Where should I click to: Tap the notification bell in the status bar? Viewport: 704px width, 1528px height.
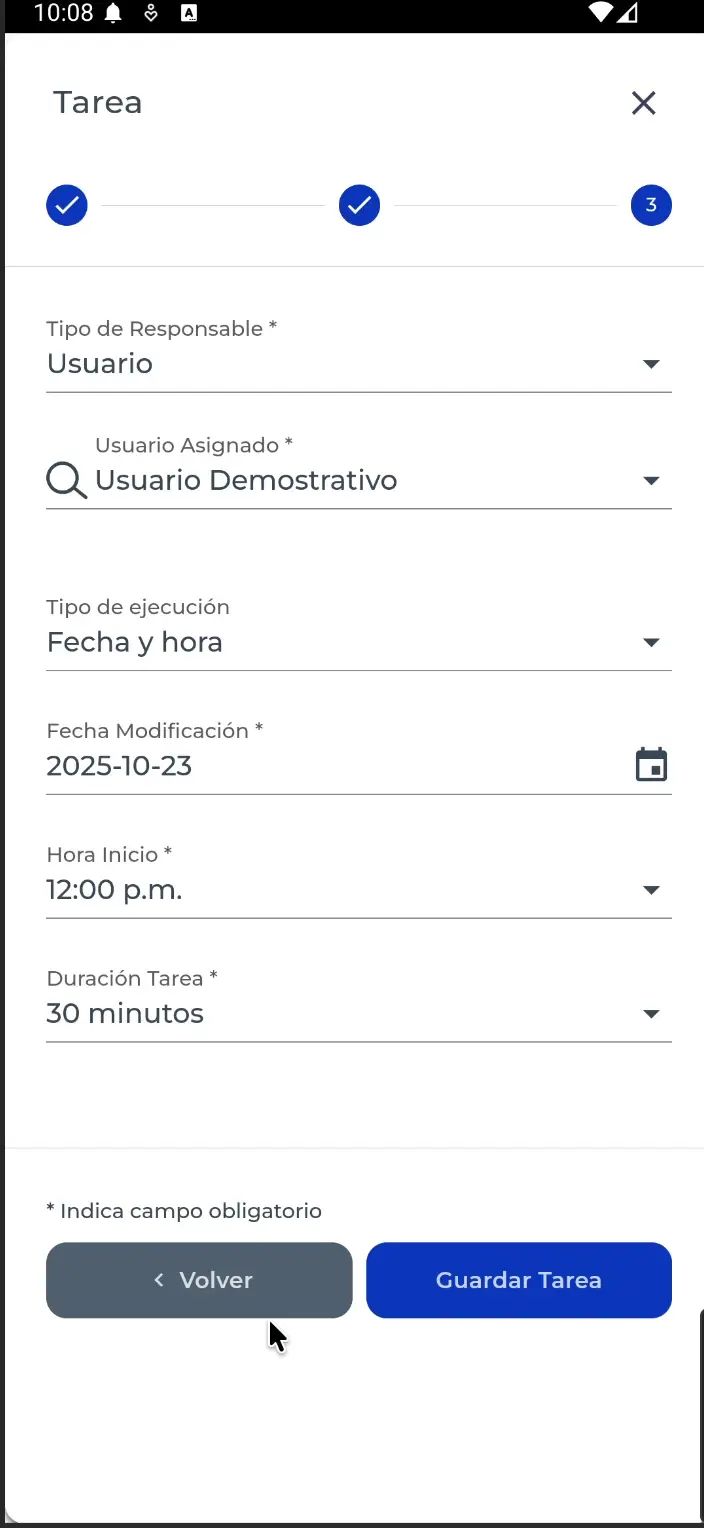(x=113, y=14)
